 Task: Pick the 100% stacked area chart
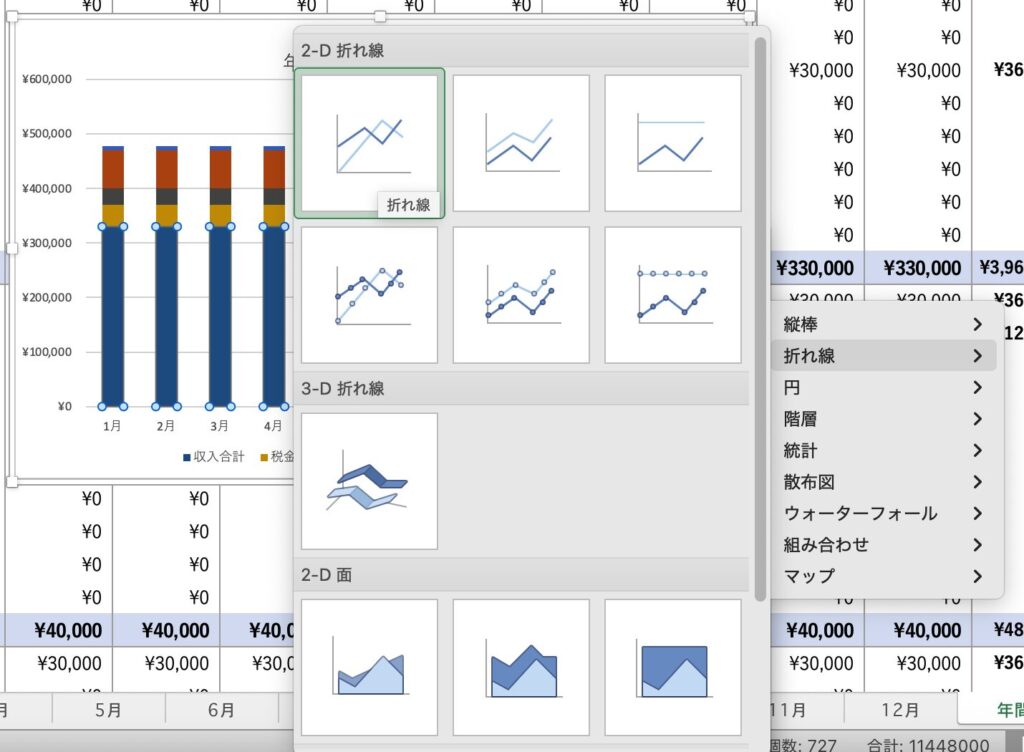coord(673,667)
